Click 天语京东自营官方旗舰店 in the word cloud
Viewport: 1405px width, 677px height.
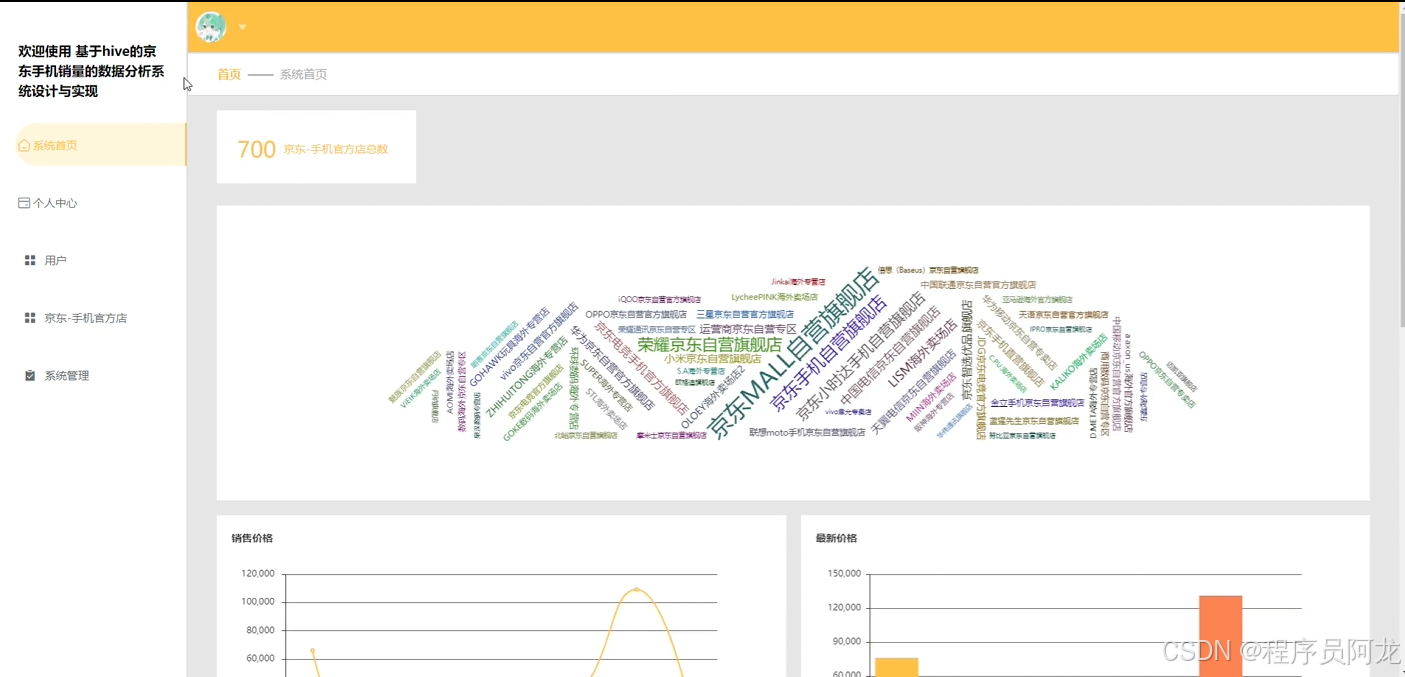pyautogui.click(x=1063, y=314)
